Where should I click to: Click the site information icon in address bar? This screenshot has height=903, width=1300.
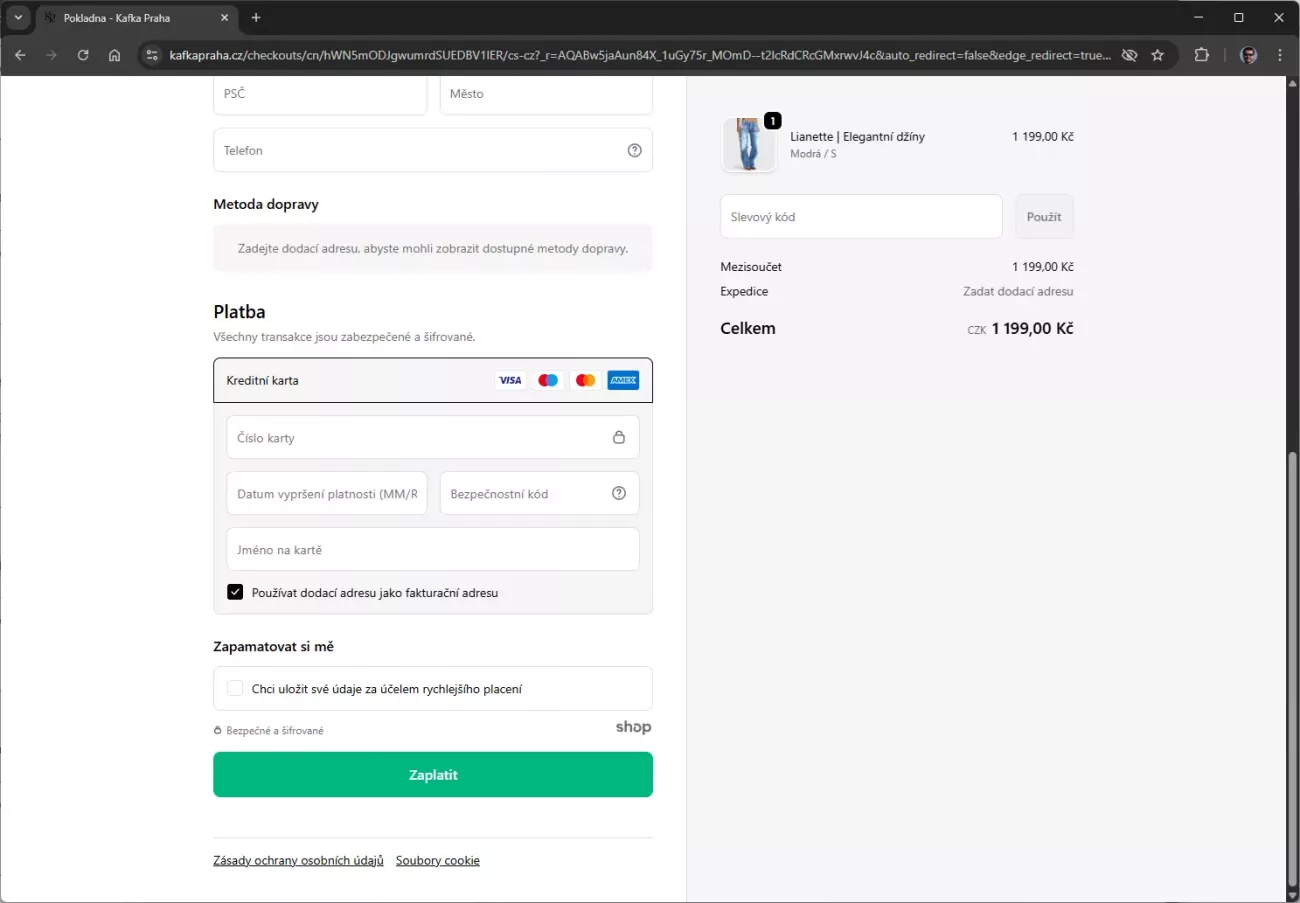(x=152, y=55)
